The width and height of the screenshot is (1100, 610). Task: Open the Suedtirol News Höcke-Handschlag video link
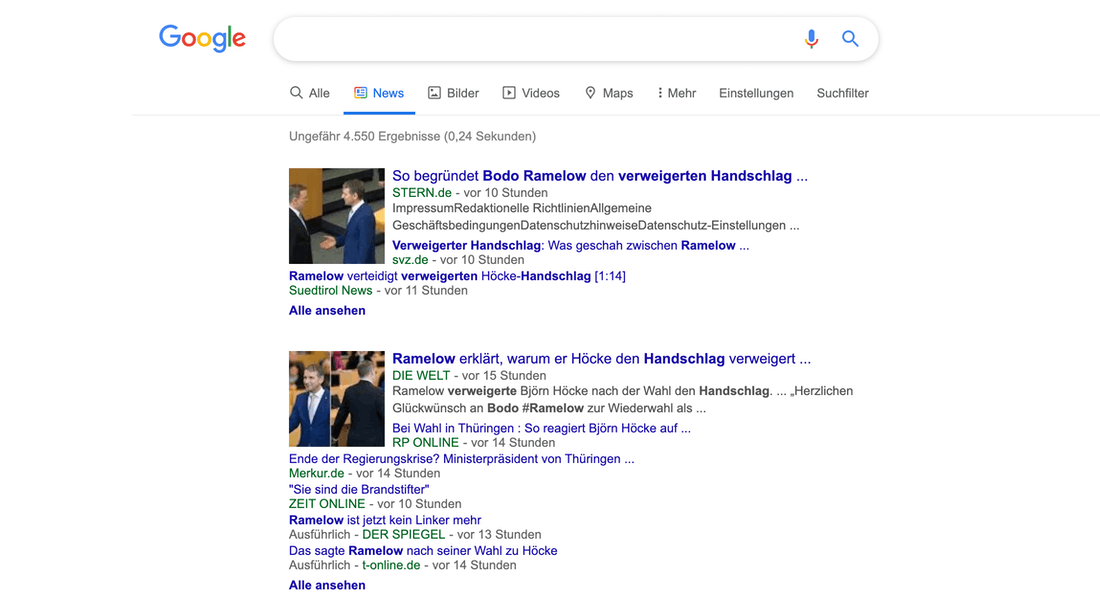tap(456, 276)
